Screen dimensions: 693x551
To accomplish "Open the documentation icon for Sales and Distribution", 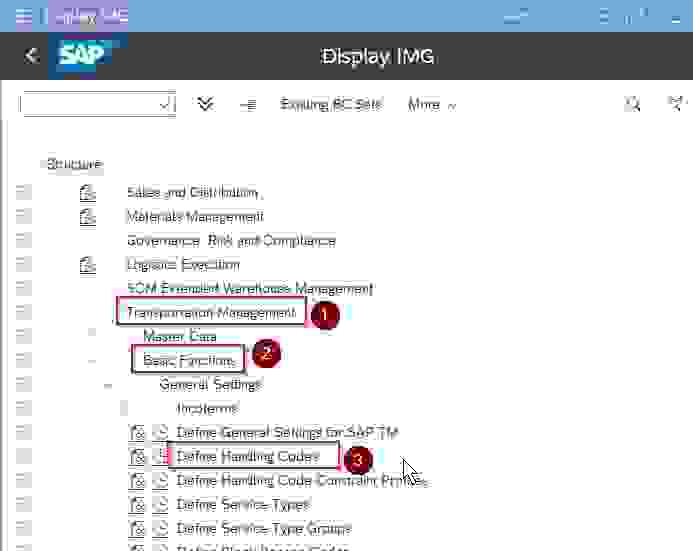I will click(x=88, y=193).
